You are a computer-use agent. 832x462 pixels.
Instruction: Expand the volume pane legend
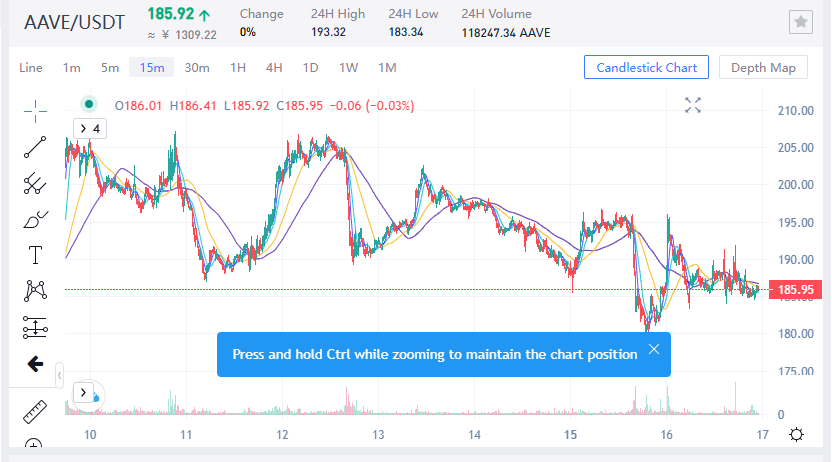[83, 393]
